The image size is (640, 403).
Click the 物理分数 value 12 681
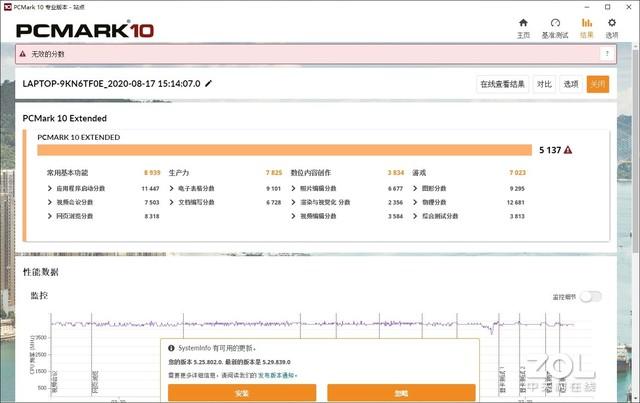tap(516, 203)
